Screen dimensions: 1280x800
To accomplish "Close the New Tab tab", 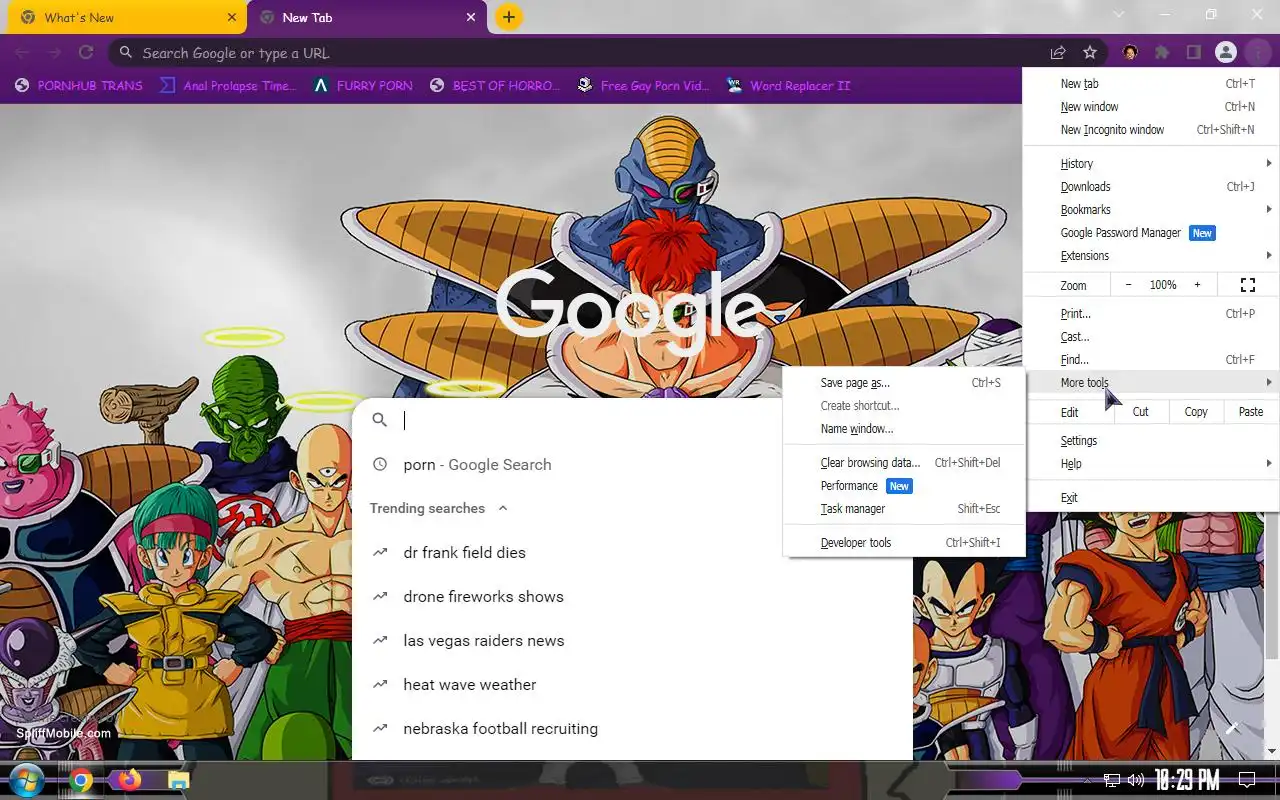I will 471,17.
